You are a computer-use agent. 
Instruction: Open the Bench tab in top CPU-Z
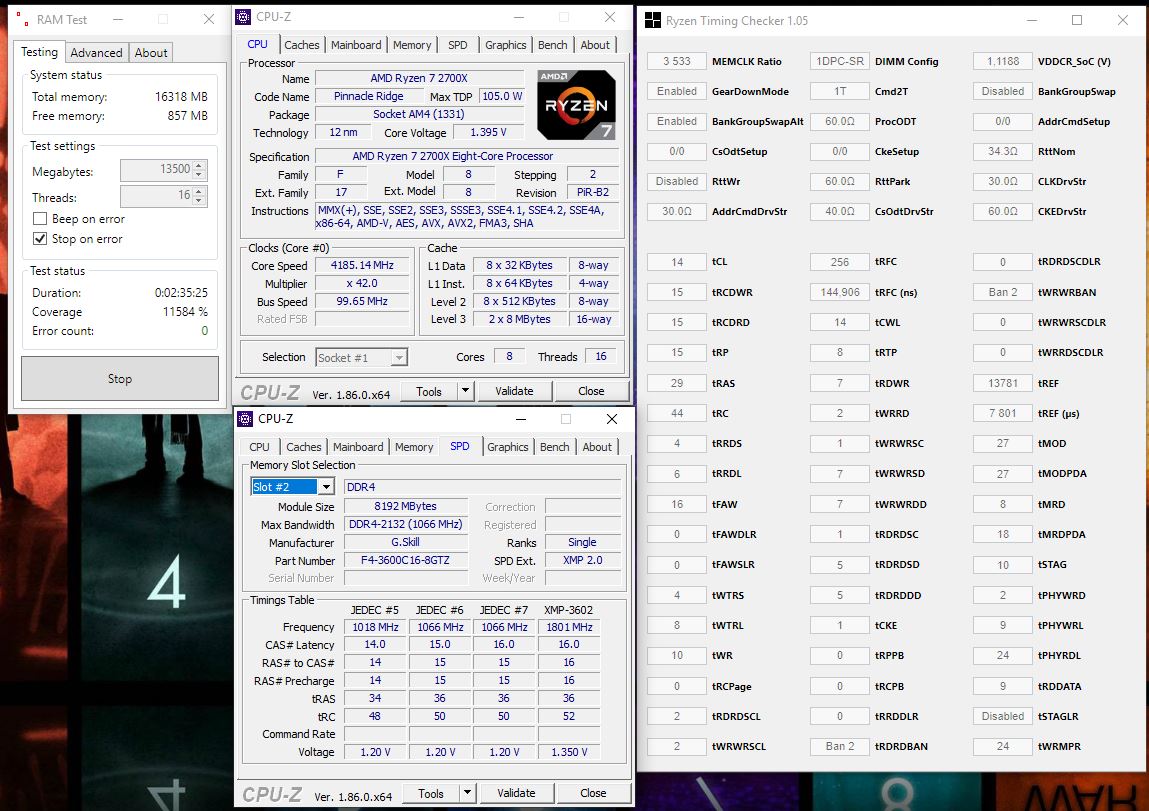pyautogui.click(x=553, y=45)
